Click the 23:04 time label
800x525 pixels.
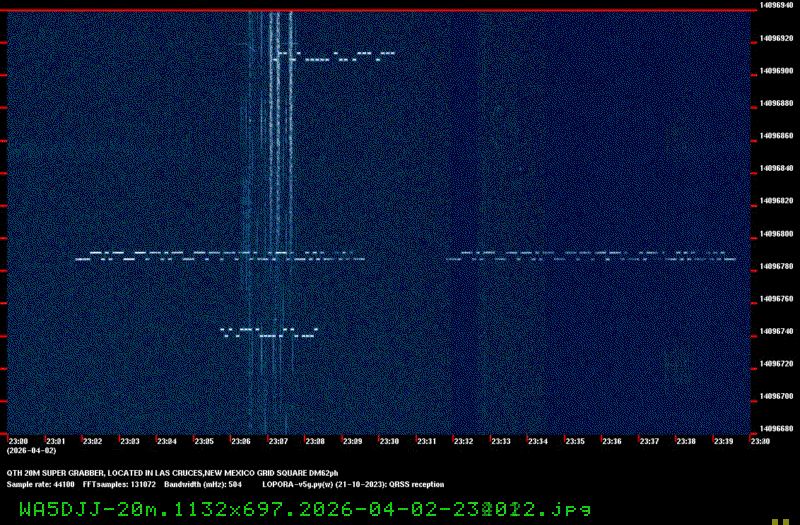pyautogui.click(x=167, y=441)
